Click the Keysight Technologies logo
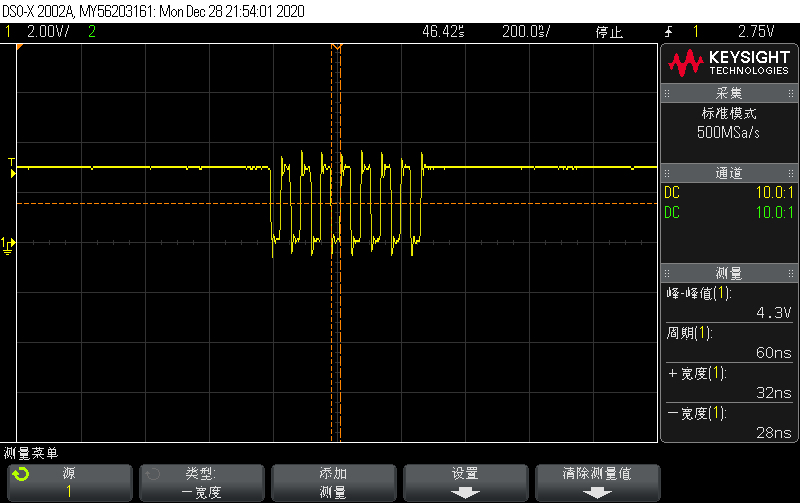800x503 pixels. coord(729,63)
